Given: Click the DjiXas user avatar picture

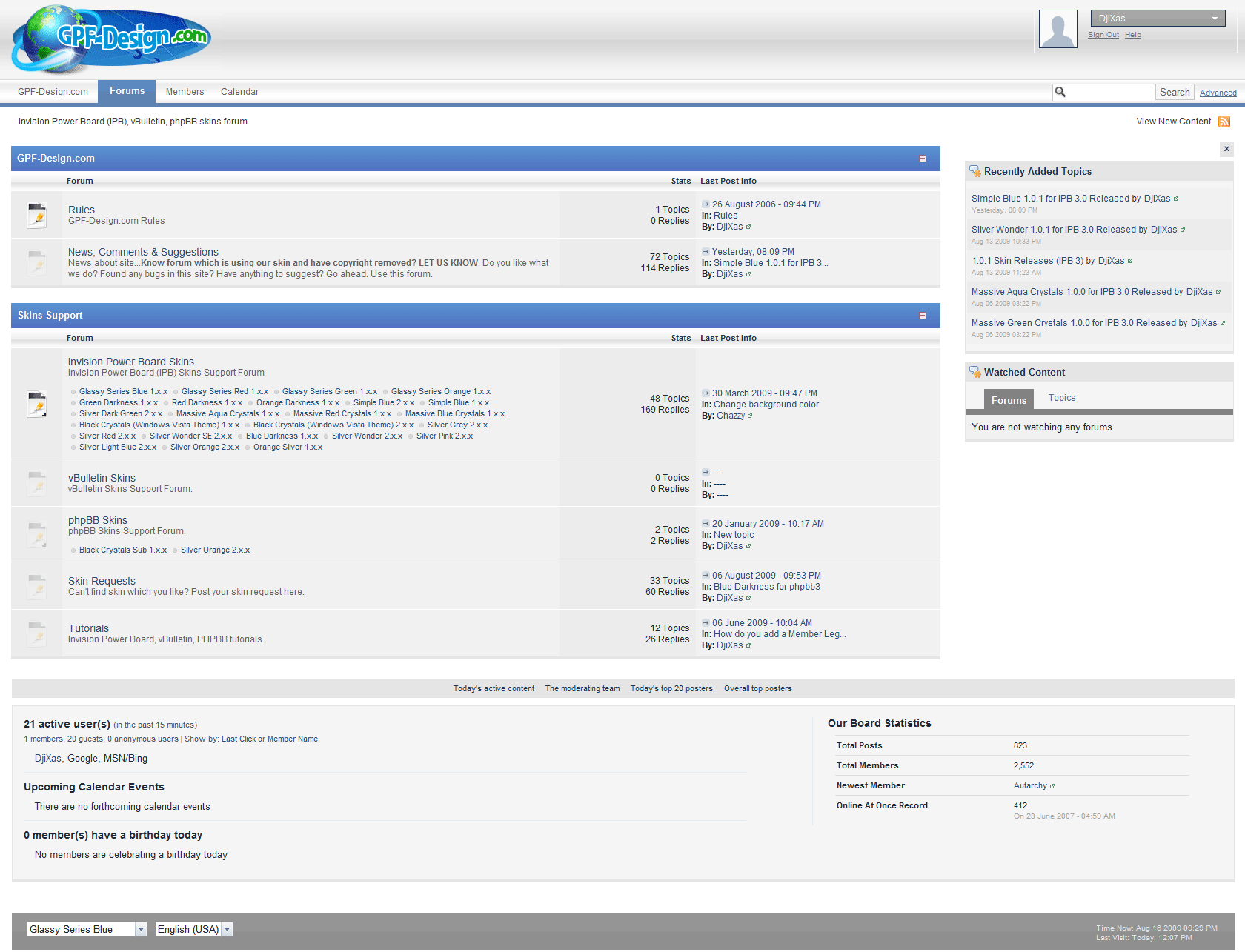Looking at the screenshot, I should coord(1058,30).
